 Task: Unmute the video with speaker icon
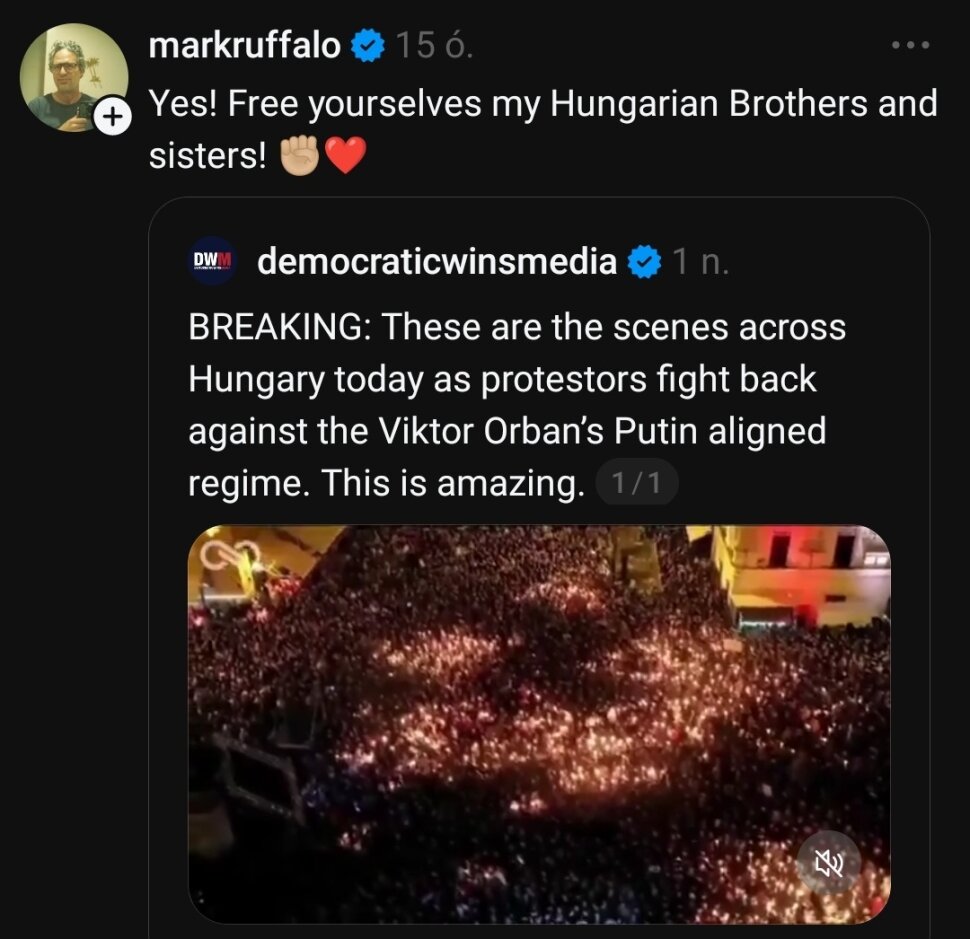(x=829, y=862)
